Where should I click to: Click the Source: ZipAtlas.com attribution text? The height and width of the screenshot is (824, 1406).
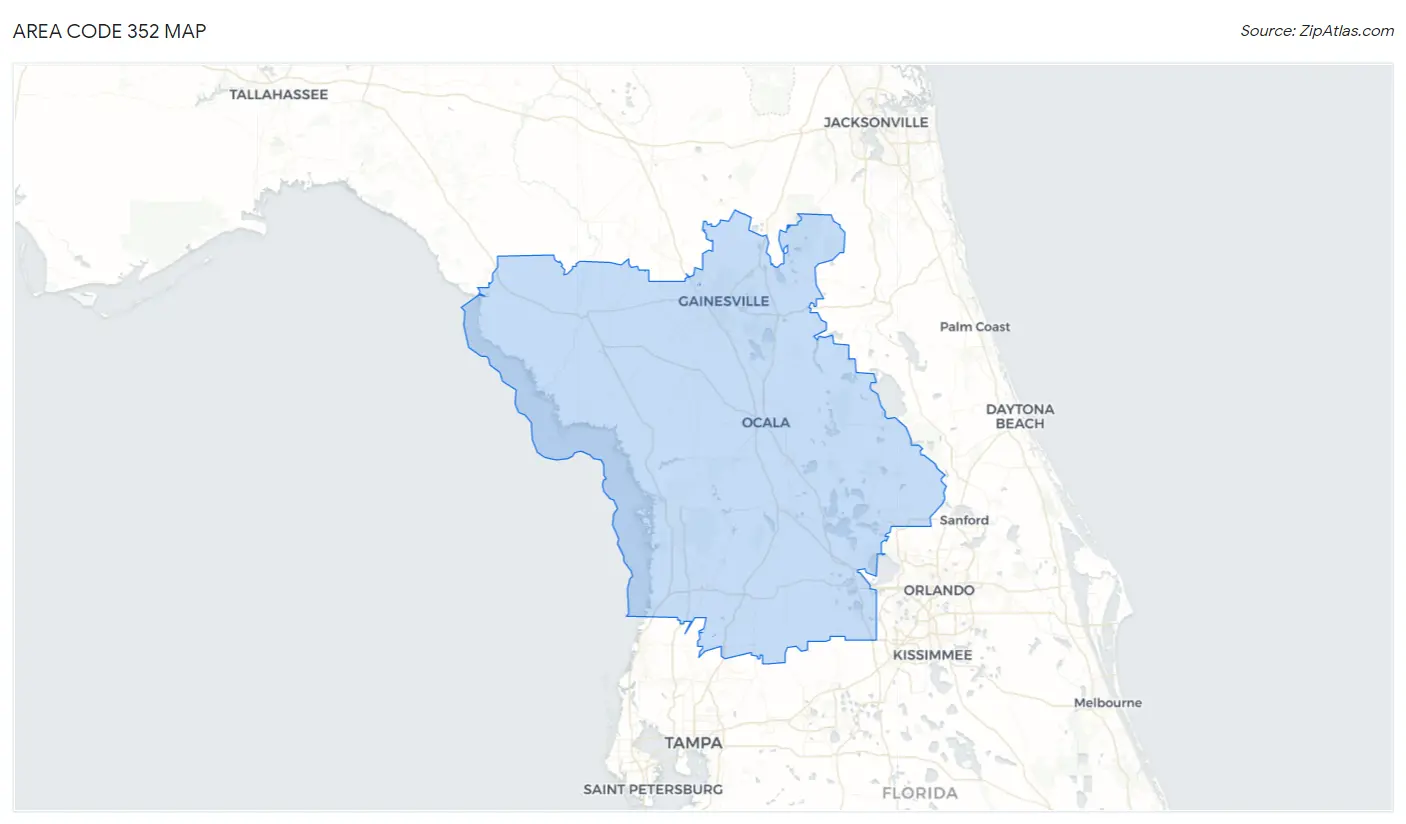coord(1316,31)
